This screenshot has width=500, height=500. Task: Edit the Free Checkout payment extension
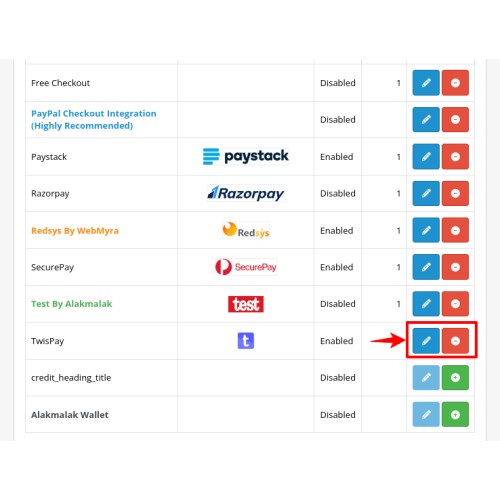426,83
